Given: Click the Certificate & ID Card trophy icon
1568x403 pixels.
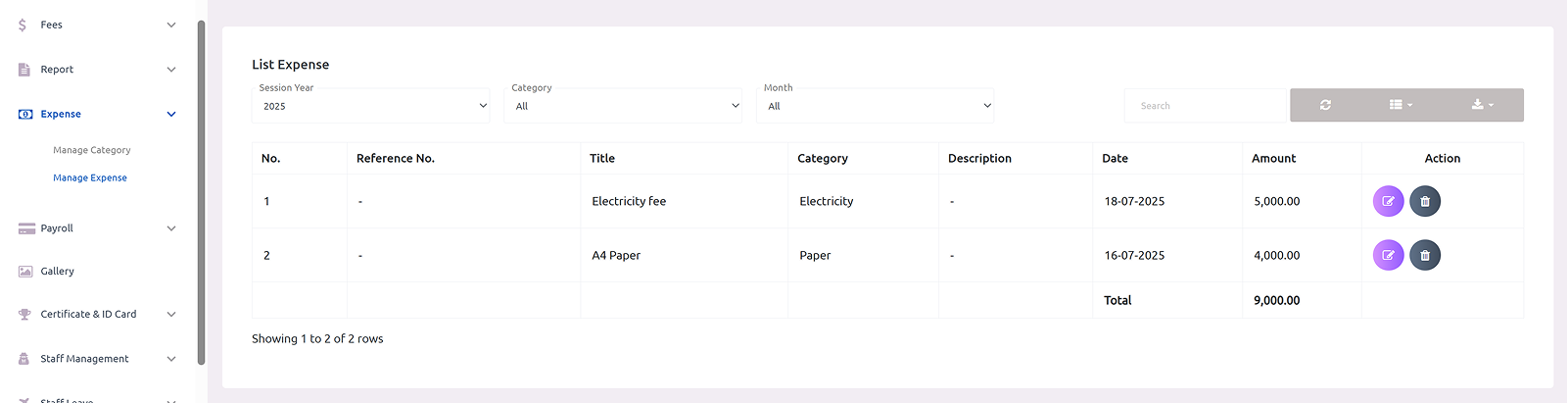Looking at the screenshot, I should 25,315.
